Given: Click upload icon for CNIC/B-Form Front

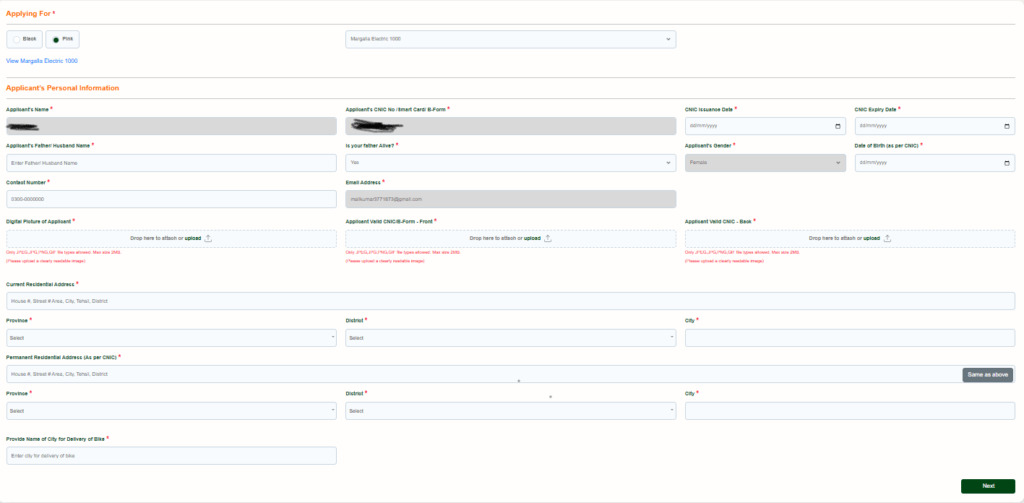Looking at the screenshot, I should pyautogui.click(x=548, y=238).
